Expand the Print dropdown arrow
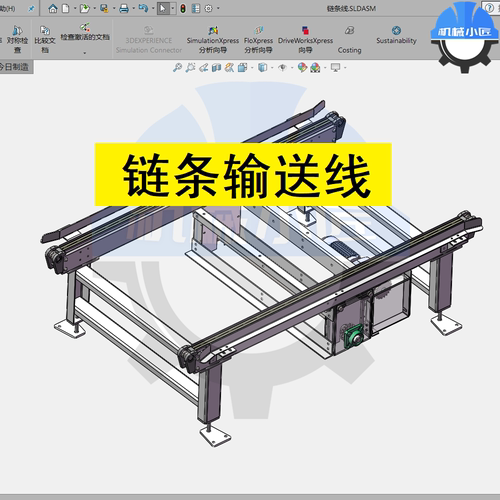The height and width of the screenshot is (500, 500). click(134, 8)
